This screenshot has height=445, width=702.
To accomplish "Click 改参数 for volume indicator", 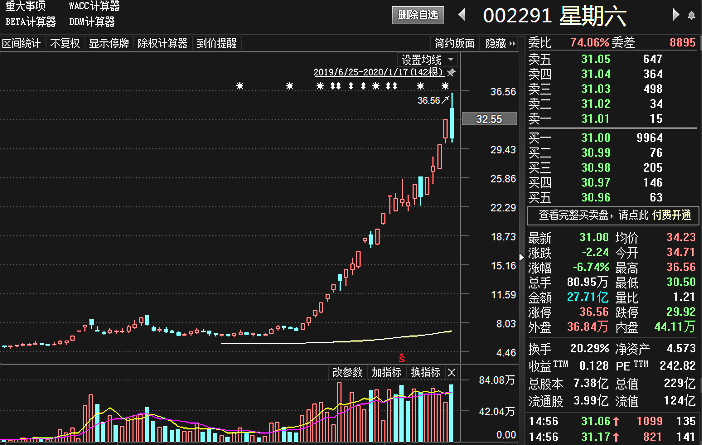I will click(347, 372).
